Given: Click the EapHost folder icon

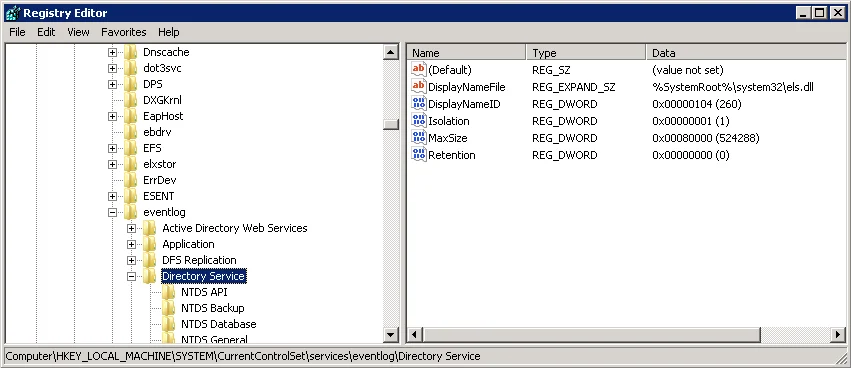Looking at the screenshot, I should coord(130,116).
